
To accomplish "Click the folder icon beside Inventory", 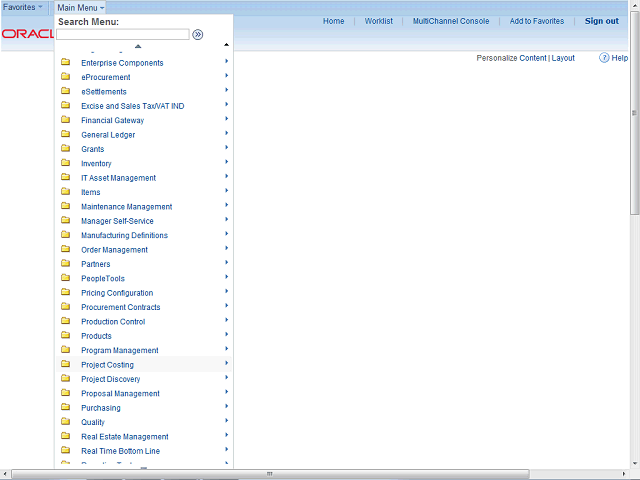I will click(65, 163).
